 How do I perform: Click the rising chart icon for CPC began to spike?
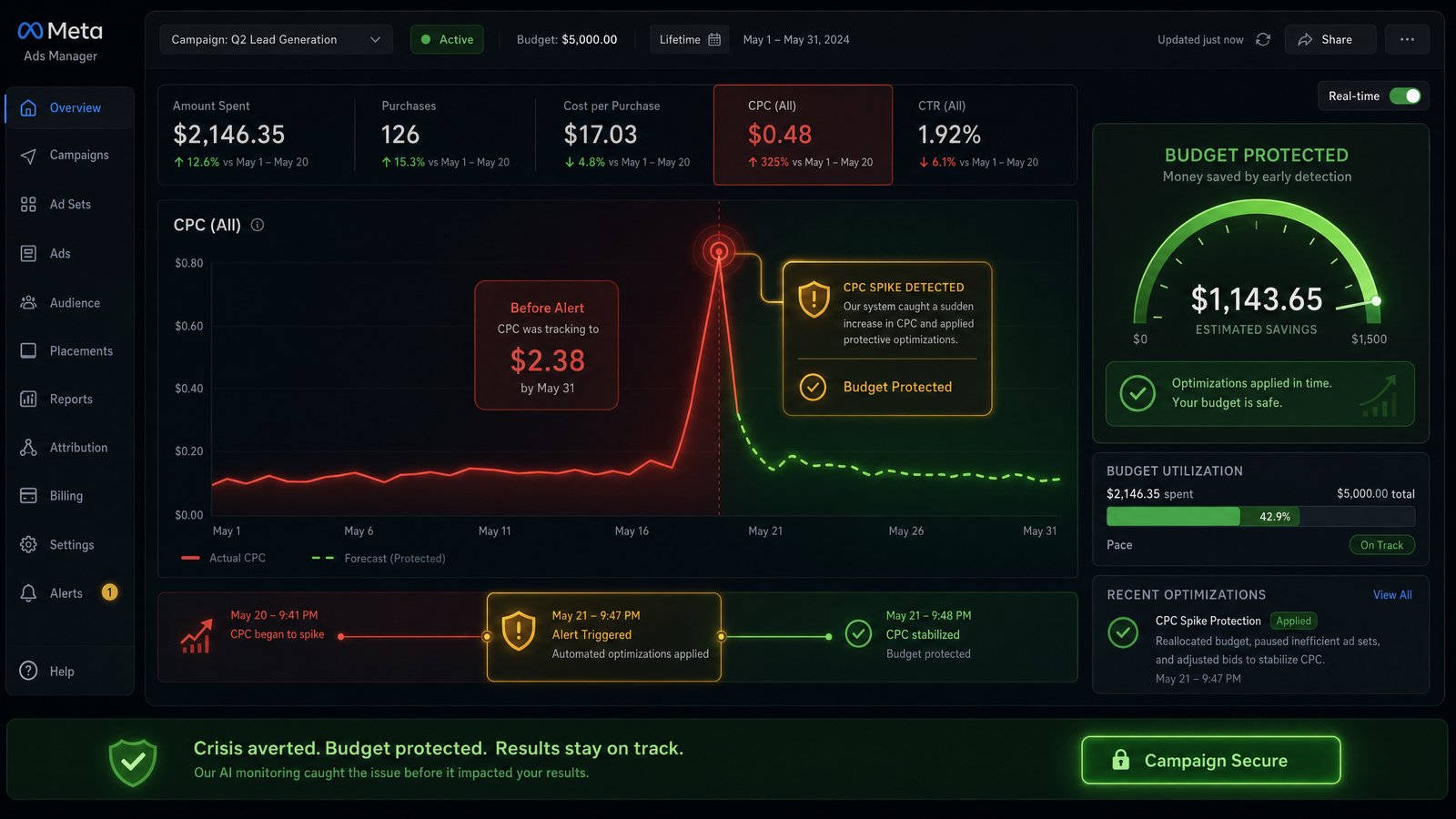[197, 636]
